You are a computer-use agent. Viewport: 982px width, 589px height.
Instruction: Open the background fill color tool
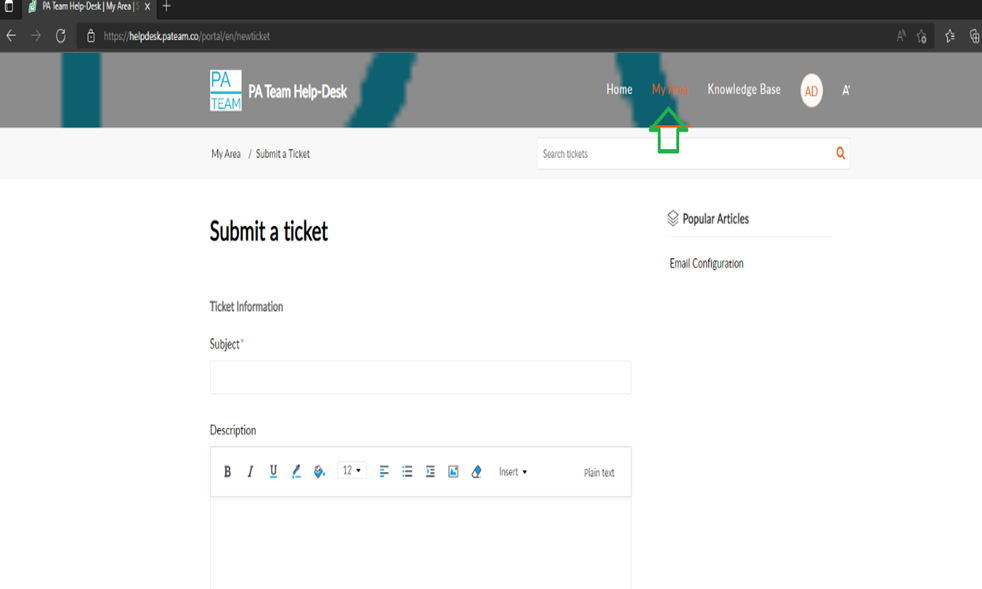(x=319, y=472)
